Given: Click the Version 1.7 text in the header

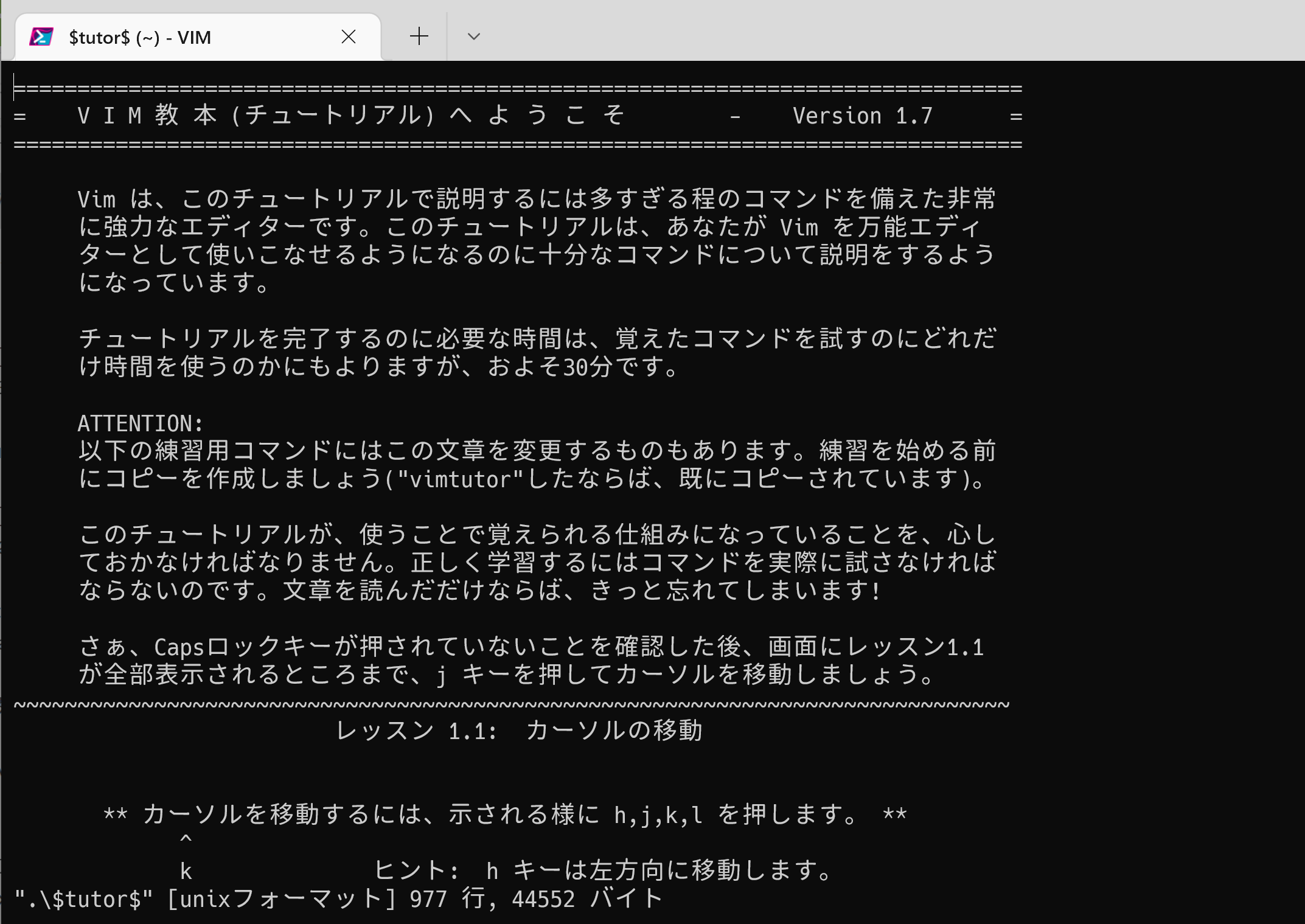Looking at the screenshot, I should [863, 114].
